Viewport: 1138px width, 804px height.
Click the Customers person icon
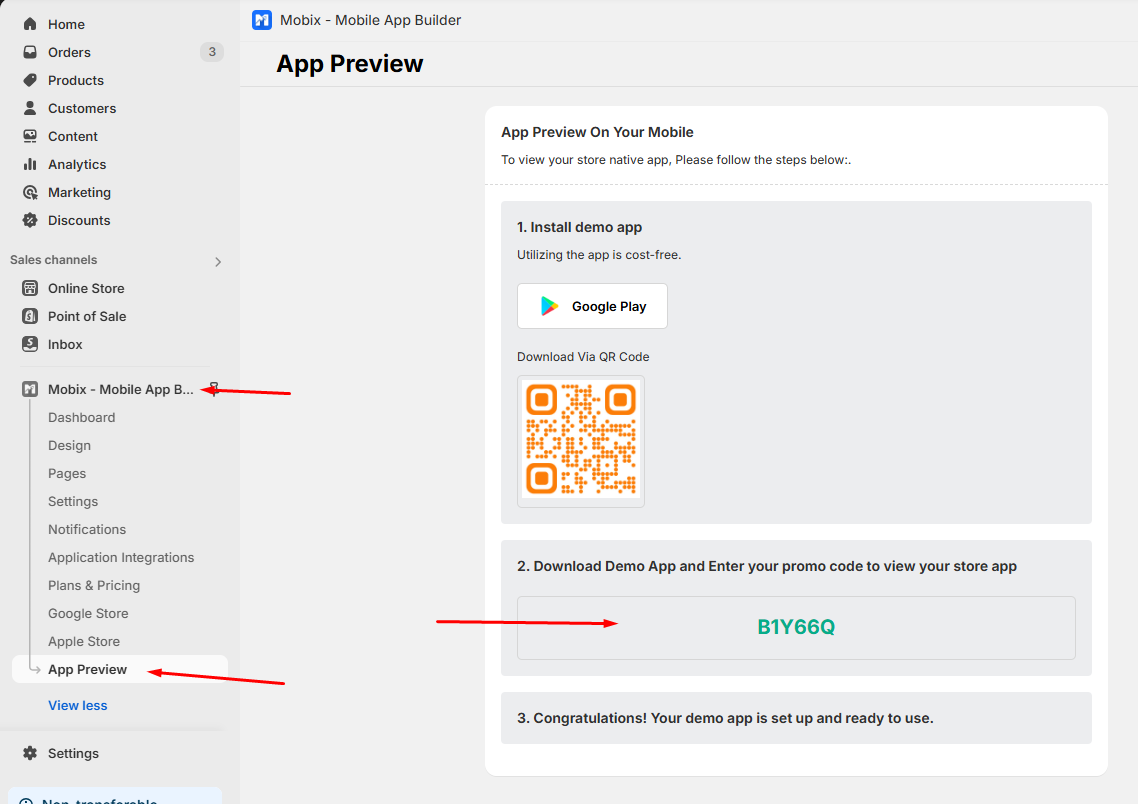30,108
